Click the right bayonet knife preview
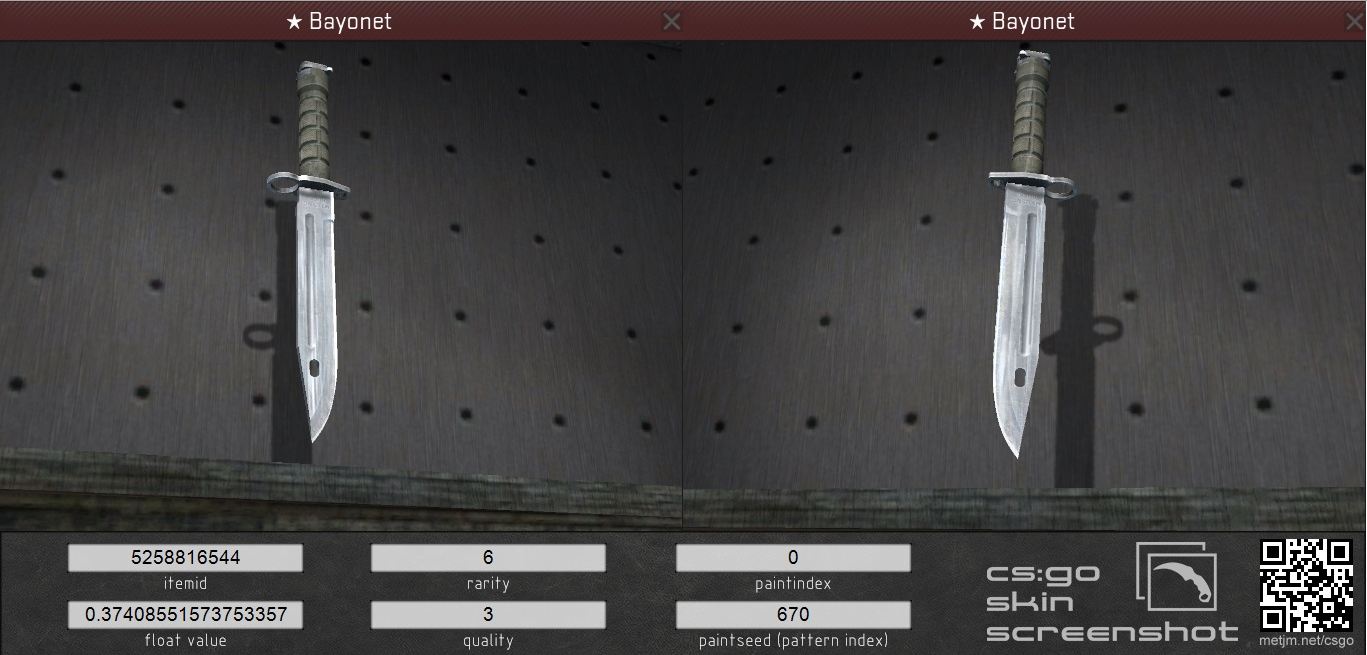This screenshot has height=655, width=1367. [1030, 255]
